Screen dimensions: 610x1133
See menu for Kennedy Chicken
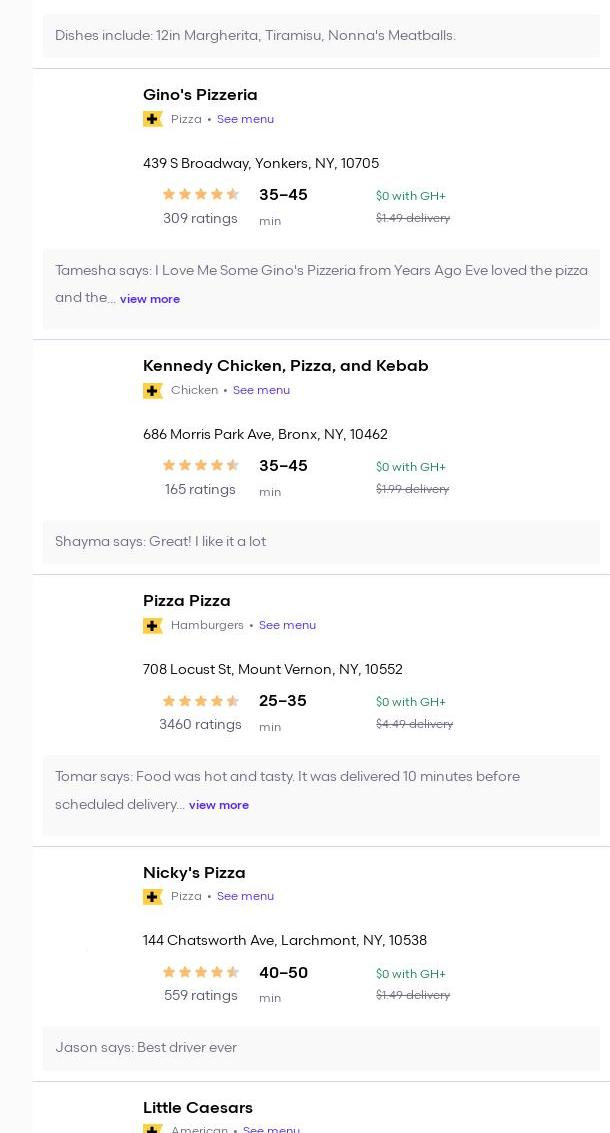coord(261,390)
